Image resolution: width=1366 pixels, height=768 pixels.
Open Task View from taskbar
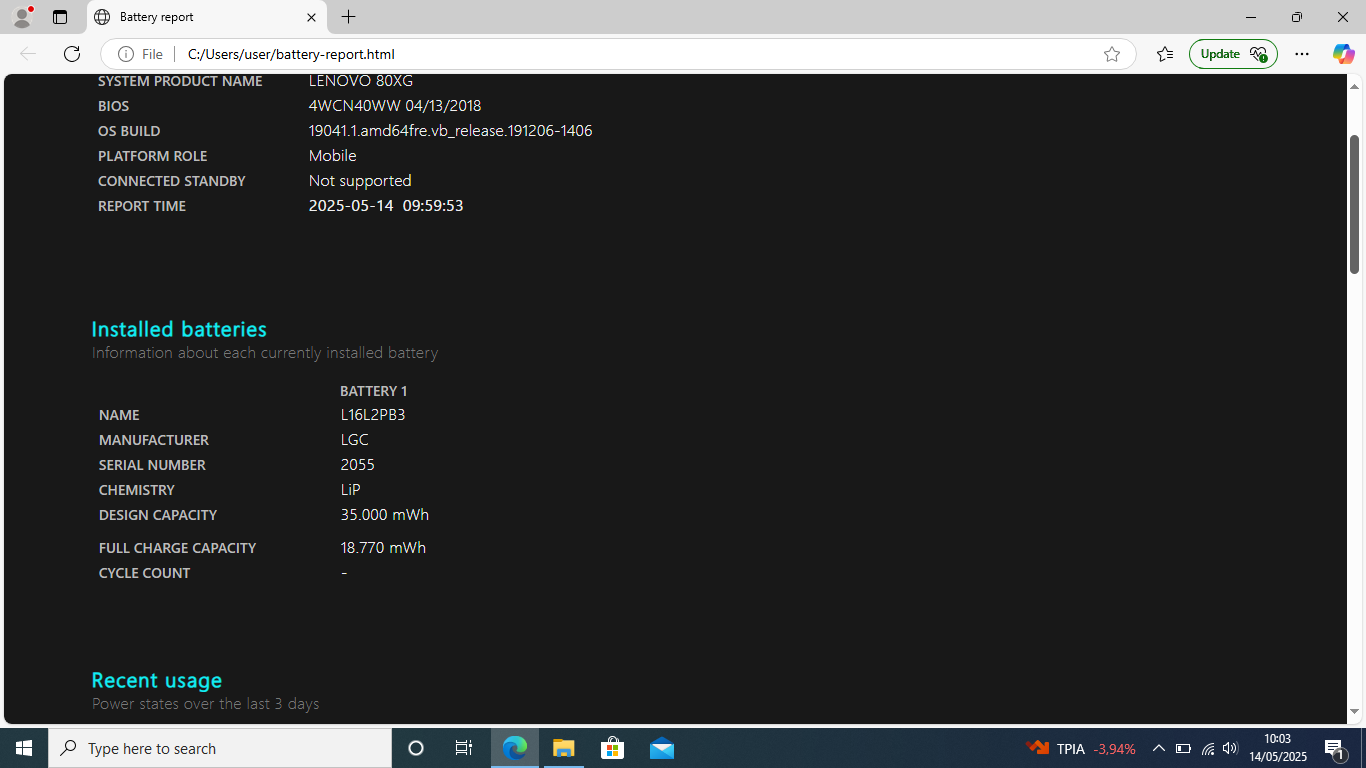tap(464, 748)
